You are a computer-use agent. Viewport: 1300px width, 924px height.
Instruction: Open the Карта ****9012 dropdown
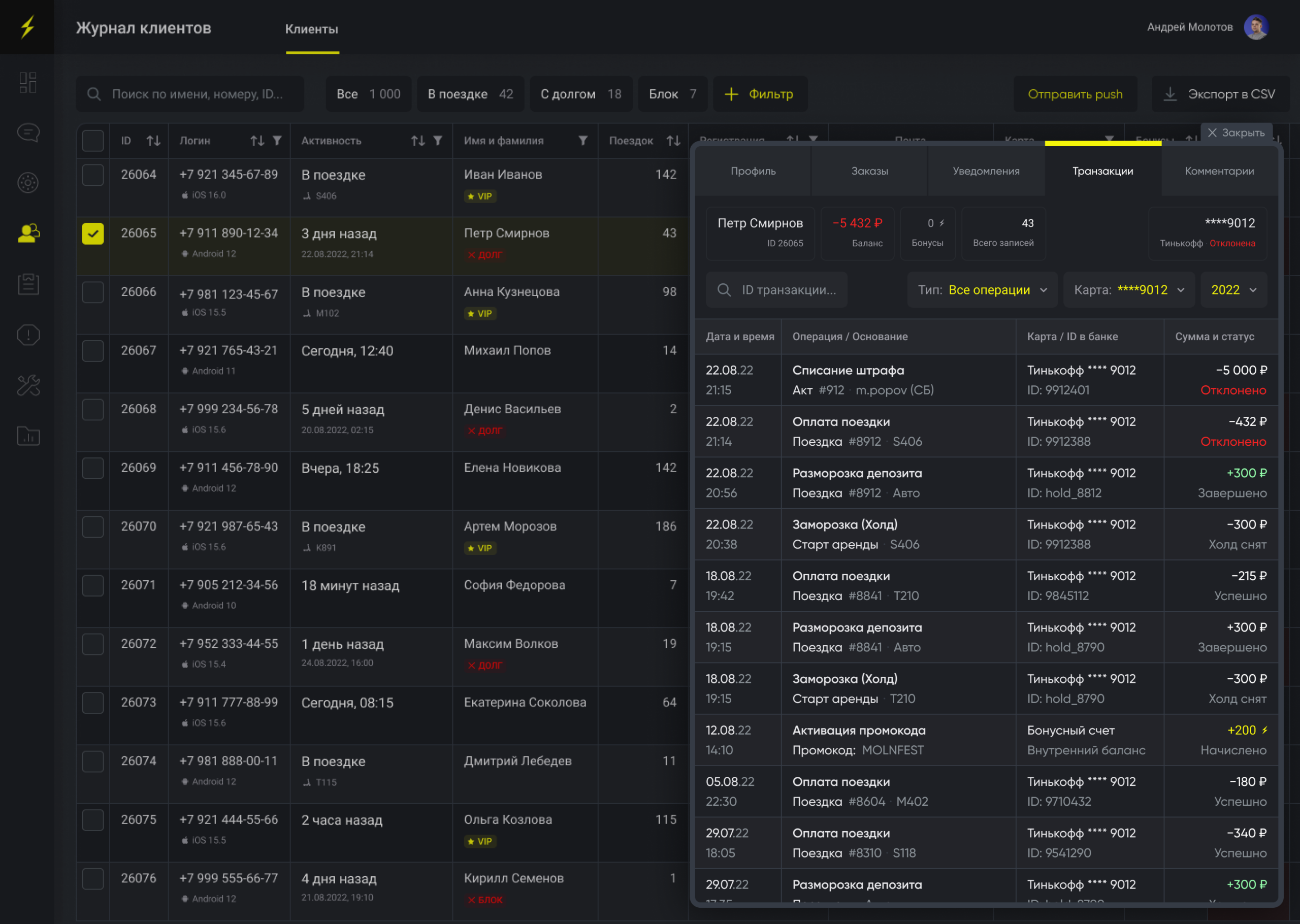1129,289
